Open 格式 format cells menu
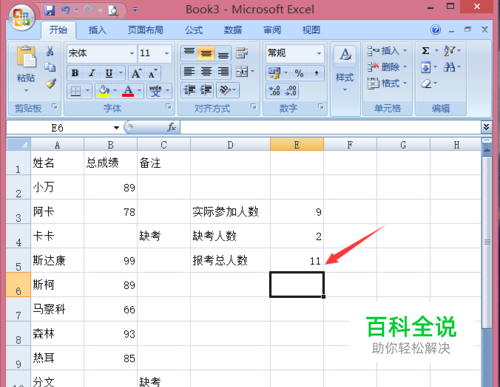Image resolution: width=500 pixels, height=387 pixels. point(387,83)
